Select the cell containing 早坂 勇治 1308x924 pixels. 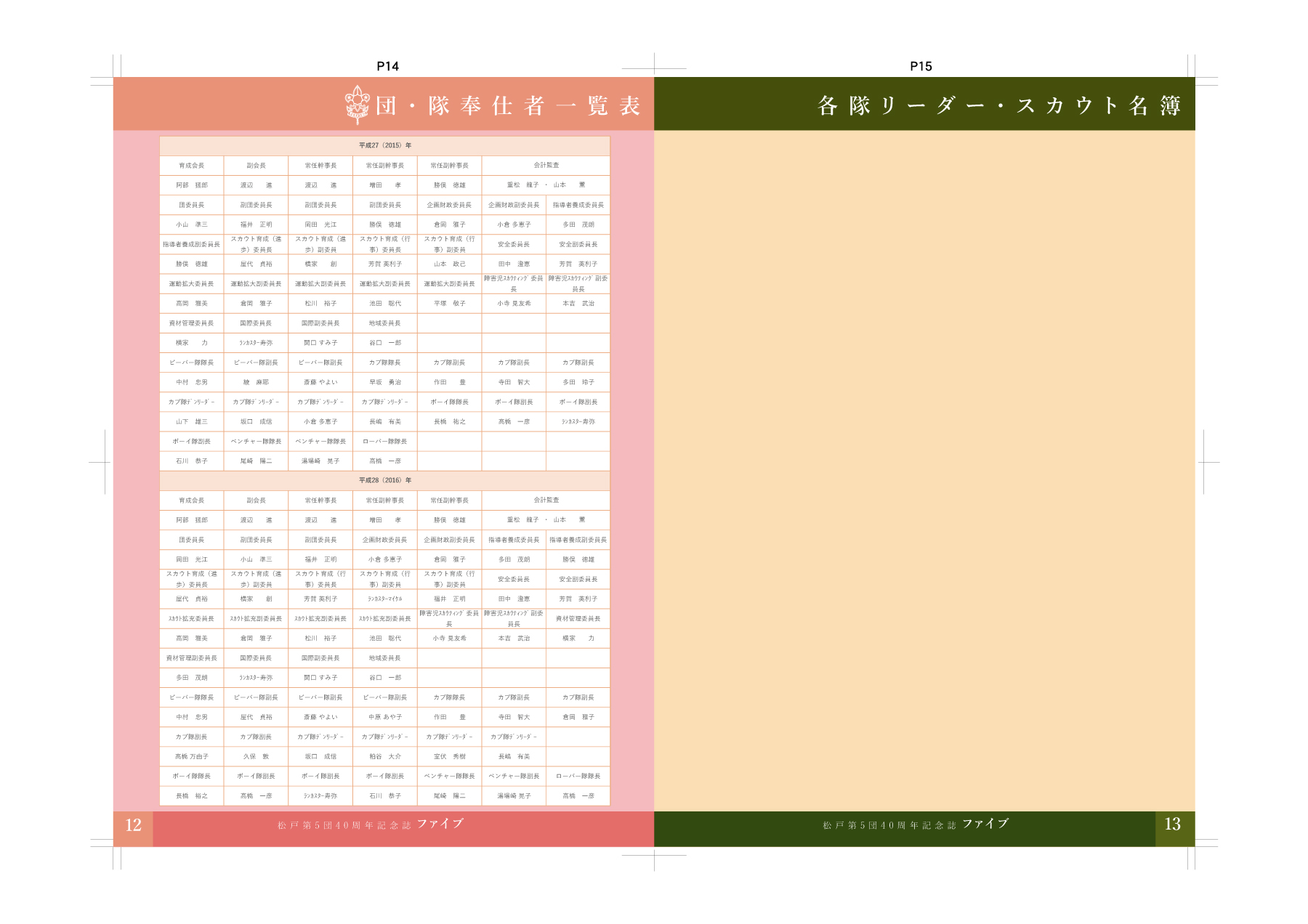[384, 382]
